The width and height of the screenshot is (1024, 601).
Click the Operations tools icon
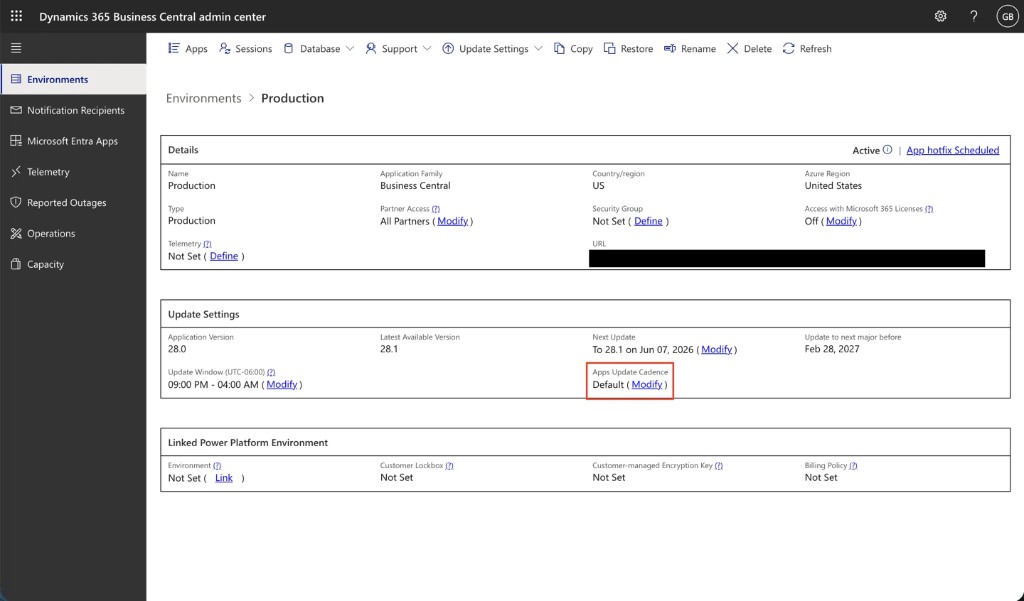16,233
